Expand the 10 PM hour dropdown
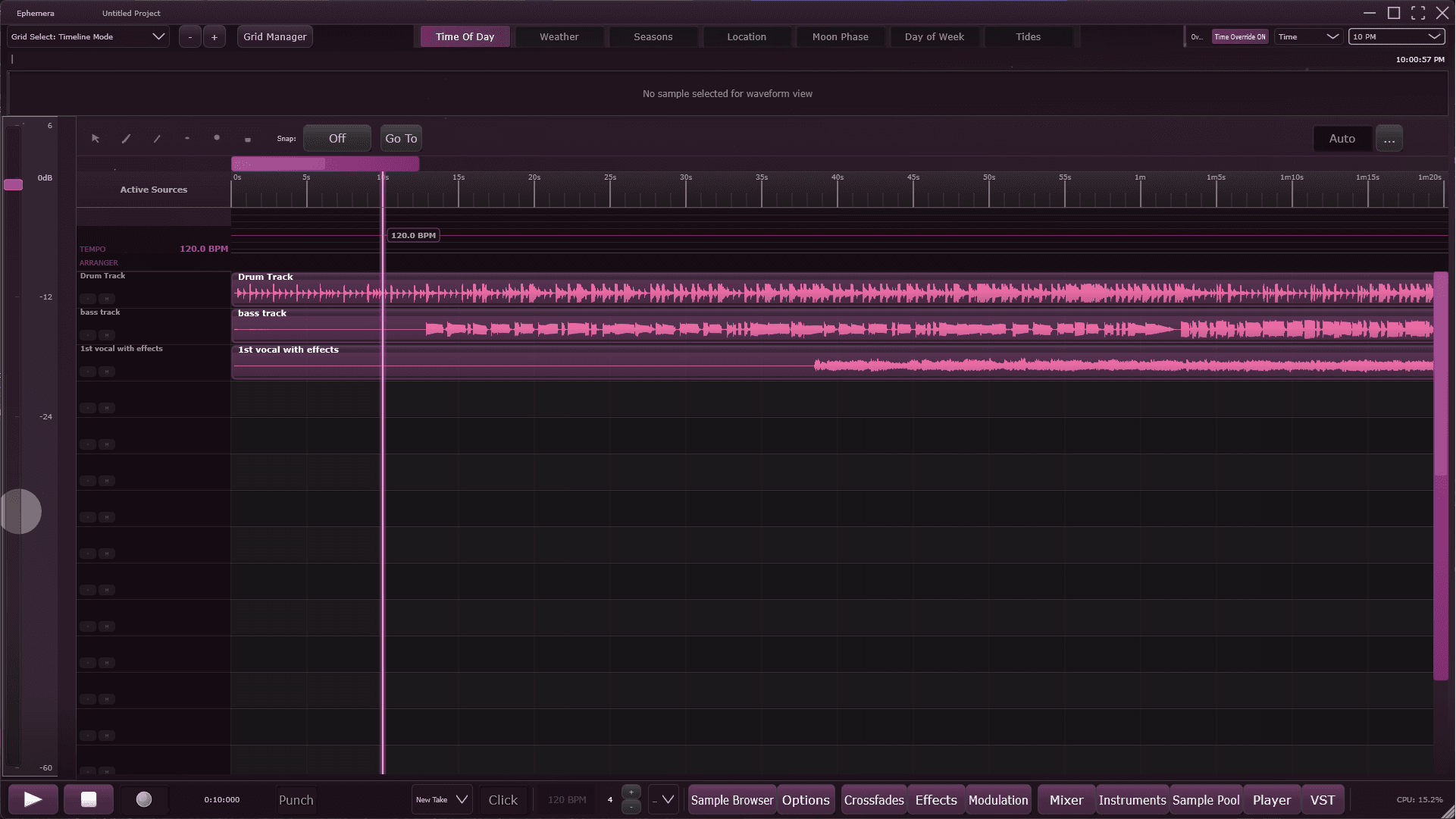1456x819 pixels. (1396, 36)
